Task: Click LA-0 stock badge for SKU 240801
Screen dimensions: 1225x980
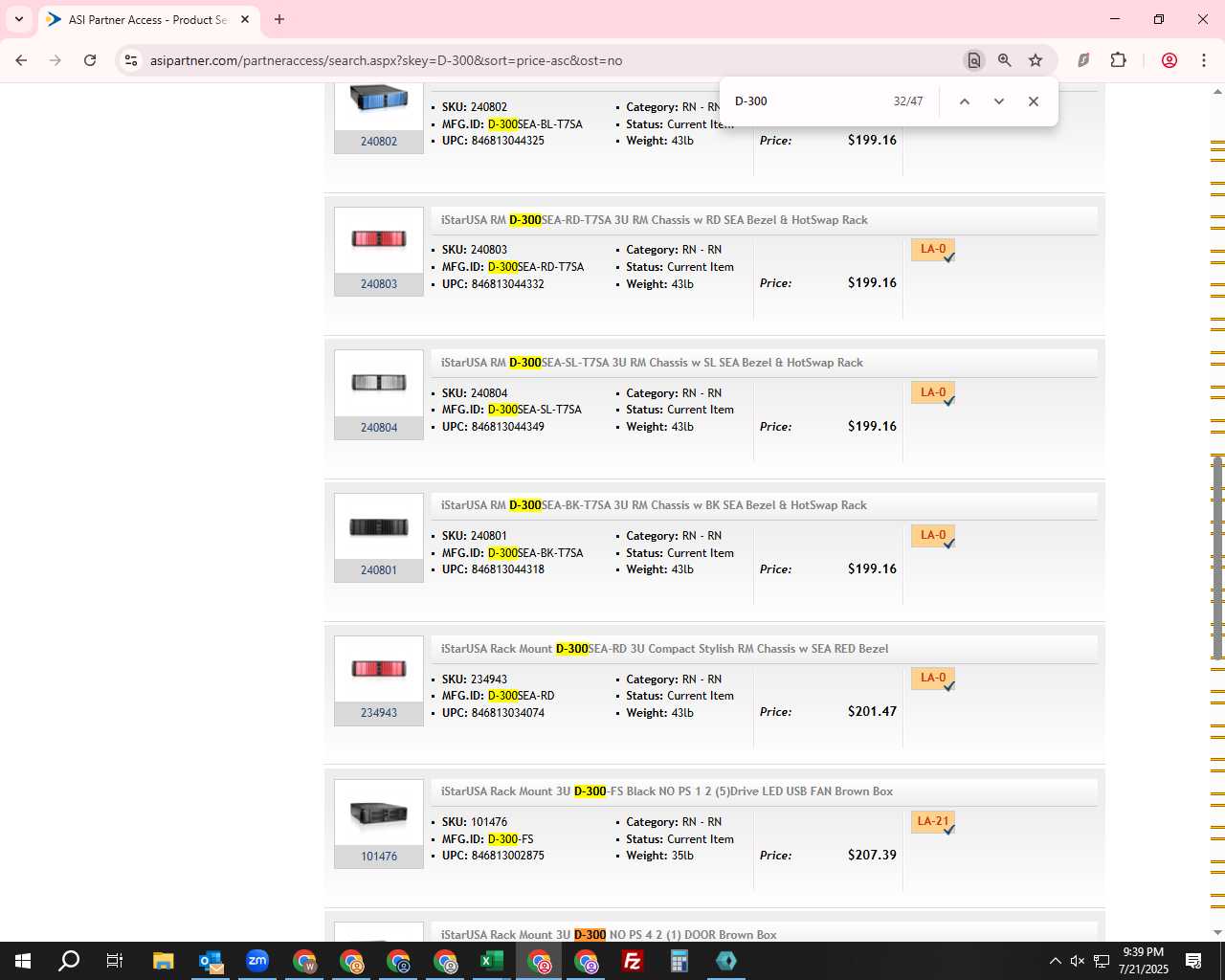Action: 933,536
